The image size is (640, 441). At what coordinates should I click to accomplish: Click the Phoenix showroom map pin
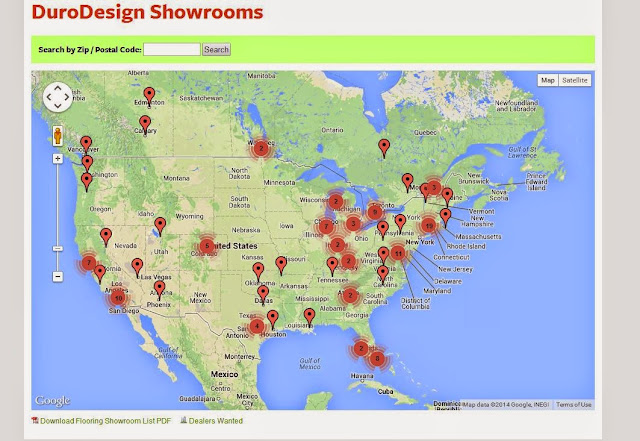[160, 290]
